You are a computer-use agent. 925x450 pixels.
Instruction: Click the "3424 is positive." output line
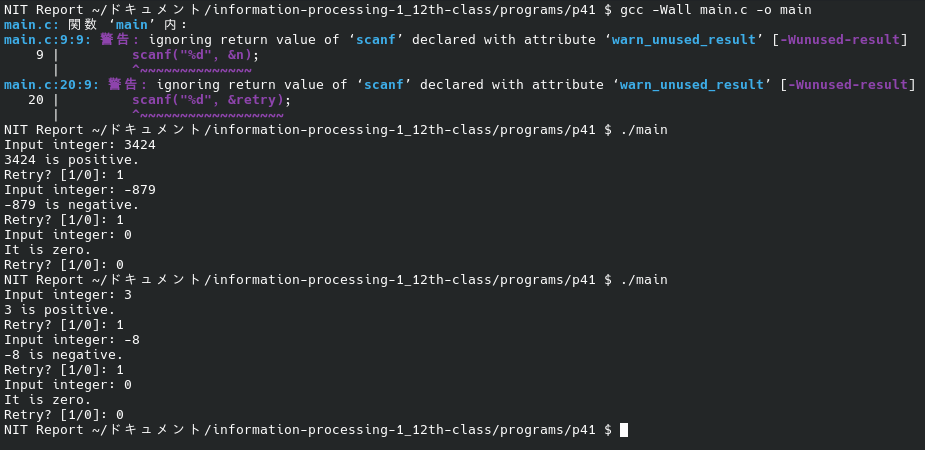[x=71, y=159]
